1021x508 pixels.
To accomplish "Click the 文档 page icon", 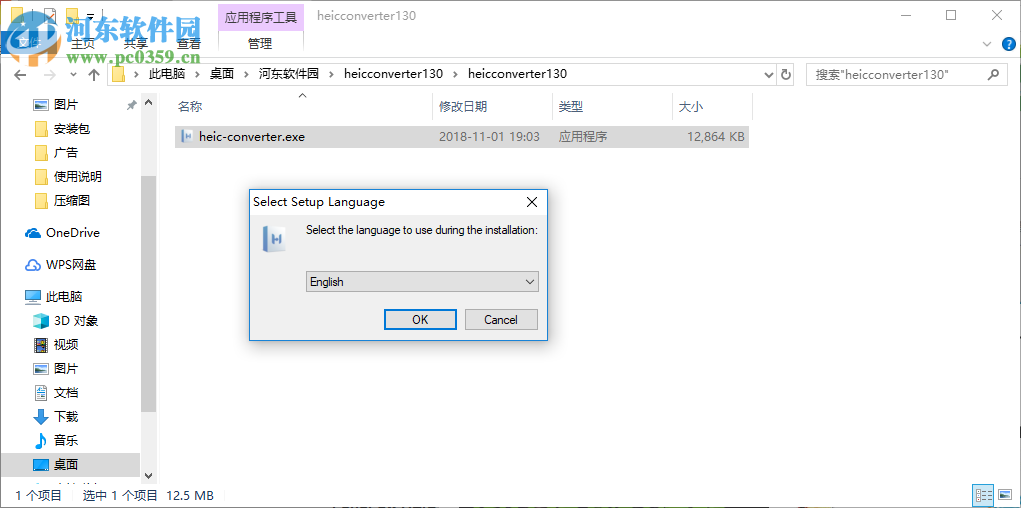I will point(41,393).
